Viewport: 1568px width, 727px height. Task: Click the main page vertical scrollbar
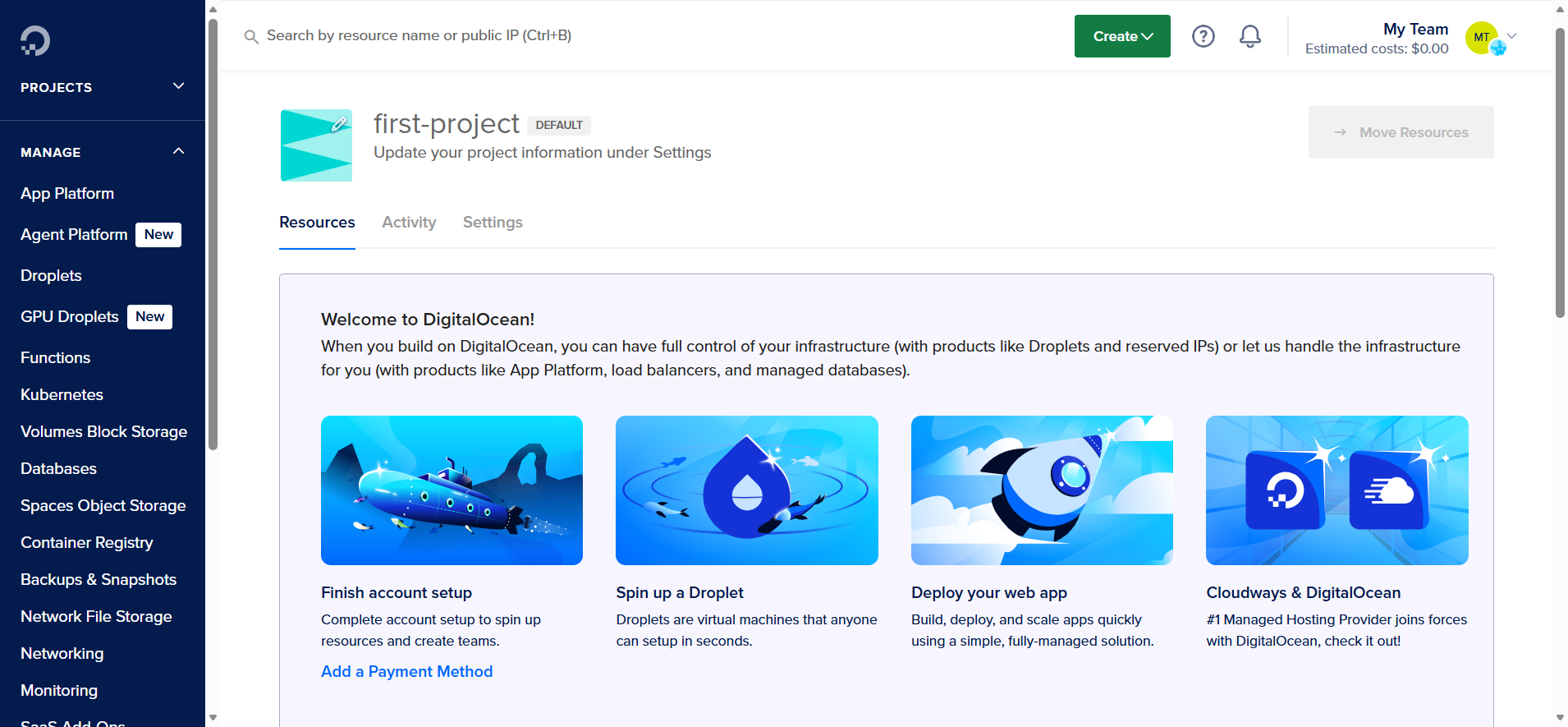coord(1560,173)
